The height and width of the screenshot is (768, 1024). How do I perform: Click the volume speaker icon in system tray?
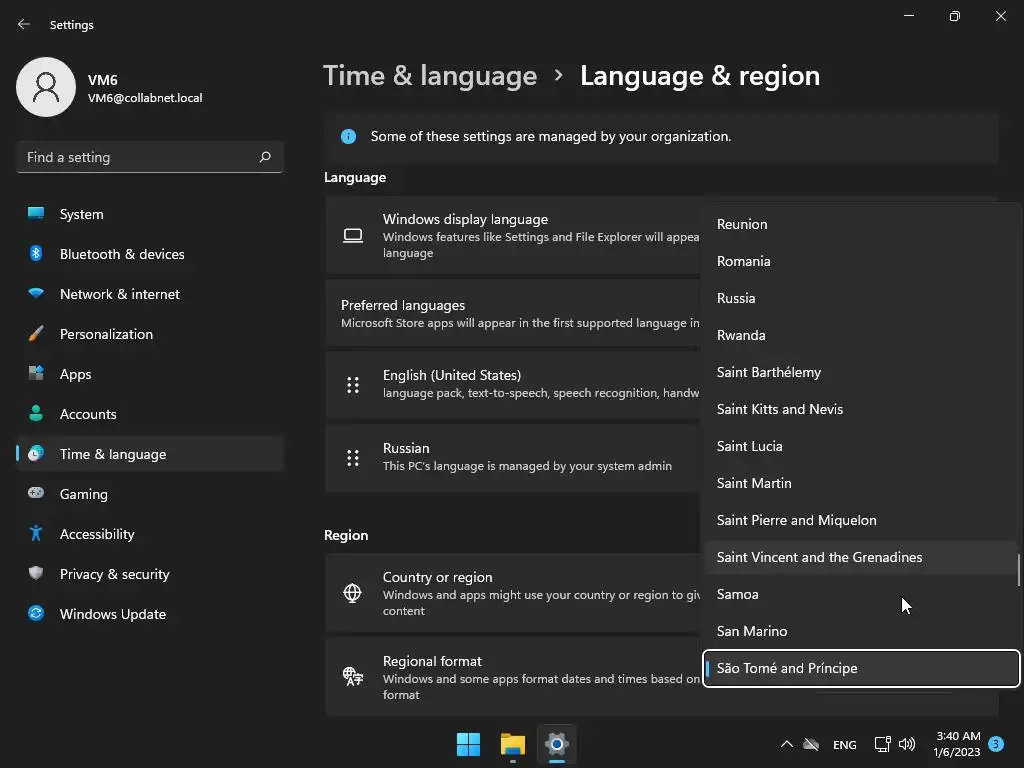[906, 744]
